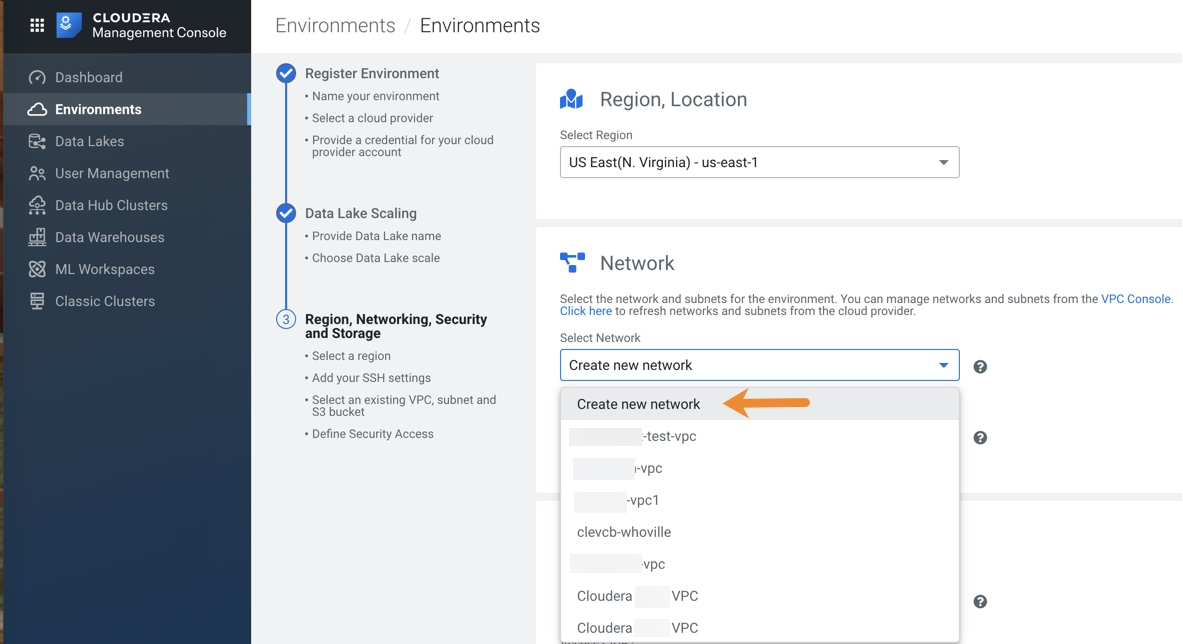Open Dashboard in the sidebar
The image size is (1183, 644).
(127, 78)
